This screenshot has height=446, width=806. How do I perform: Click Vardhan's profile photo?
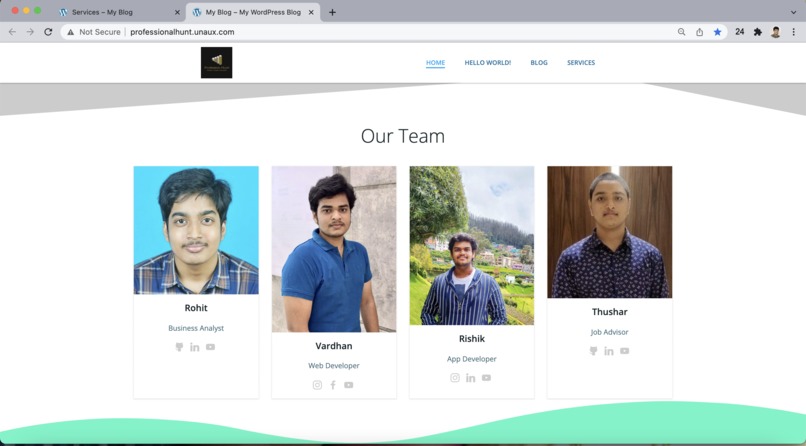(x=334, y=249)
